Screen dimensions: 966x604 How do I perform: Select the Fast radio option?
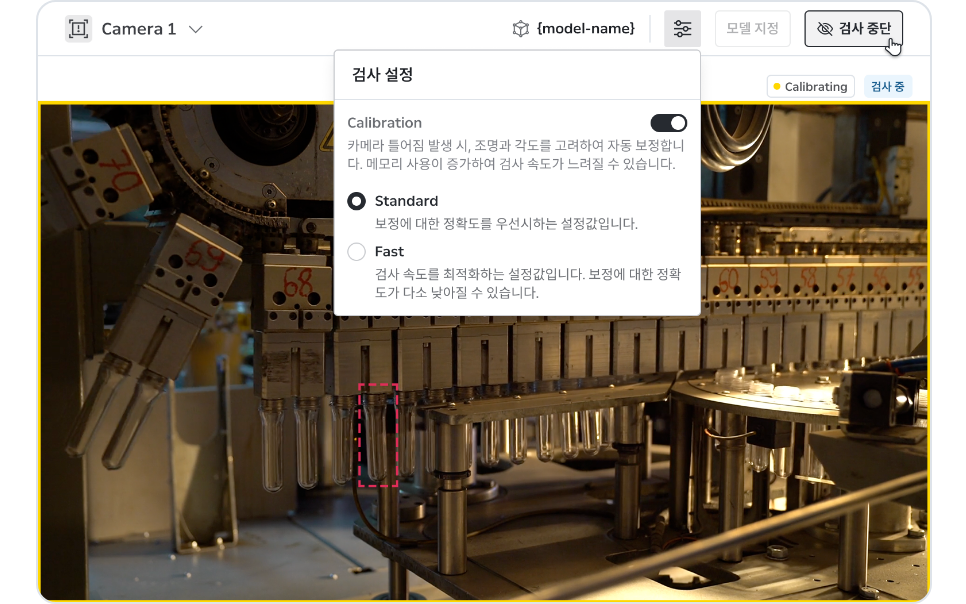click(356, 251)
